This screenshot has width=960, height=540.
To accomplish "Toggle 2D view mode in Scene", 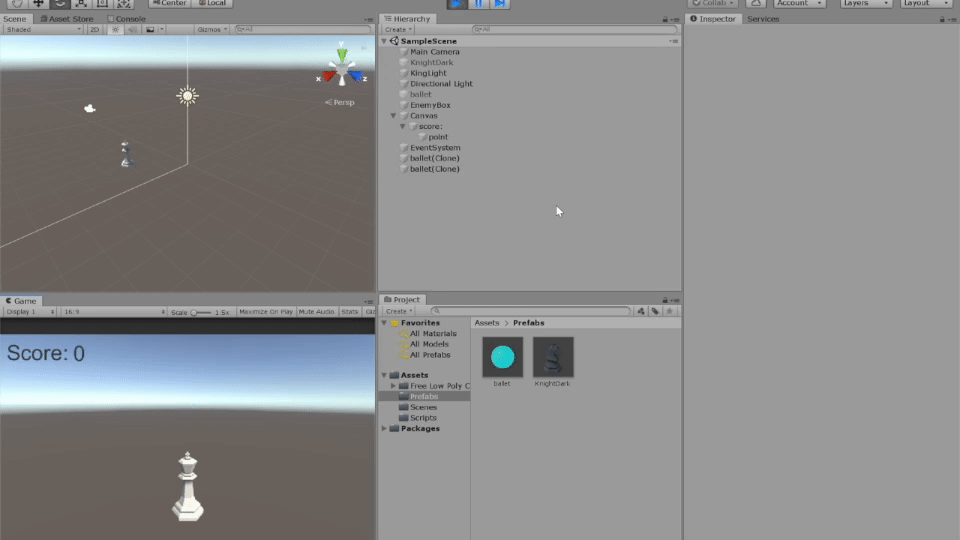I will tap(94, 30).
